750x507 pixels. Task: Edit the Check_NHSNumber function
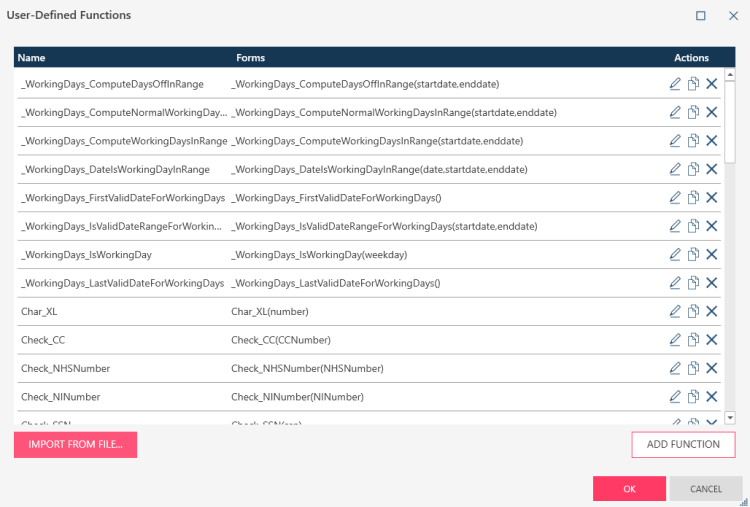click(x=675, y=368)
